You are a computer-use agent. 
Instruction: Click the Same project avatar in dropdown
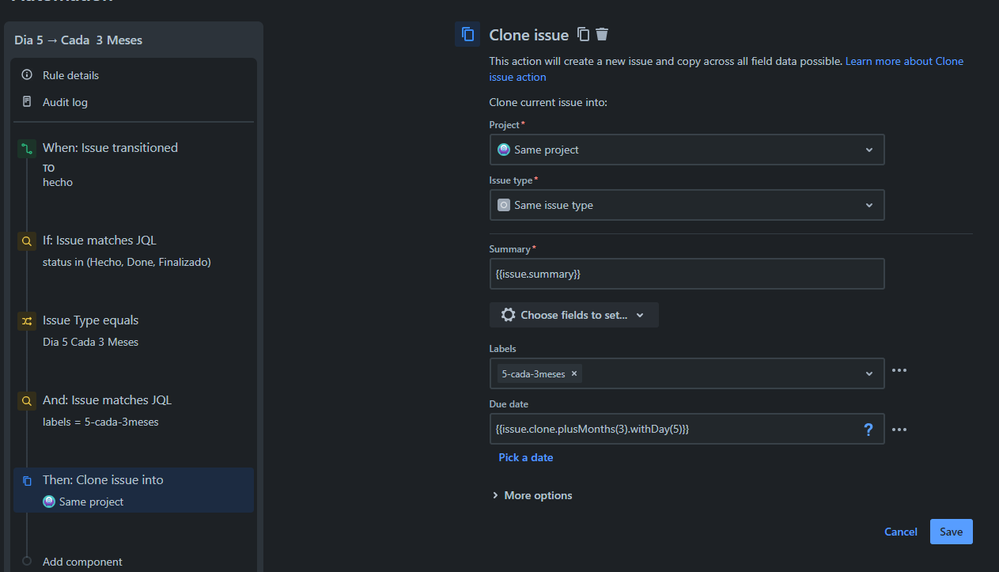coord(504,150)
